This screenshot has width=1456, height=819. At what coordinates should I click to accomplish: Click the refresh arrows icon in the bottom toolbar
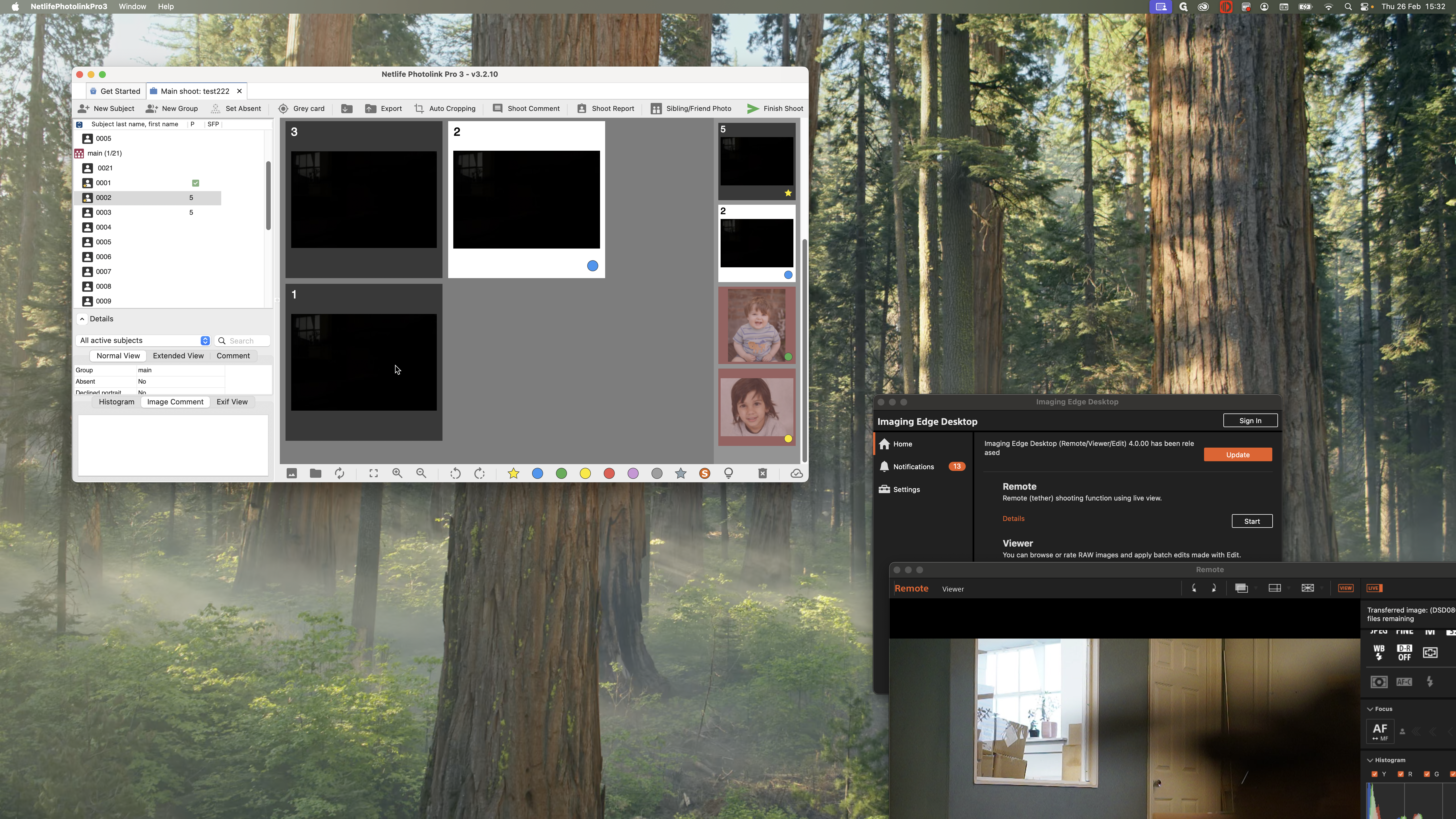point(339,474)
